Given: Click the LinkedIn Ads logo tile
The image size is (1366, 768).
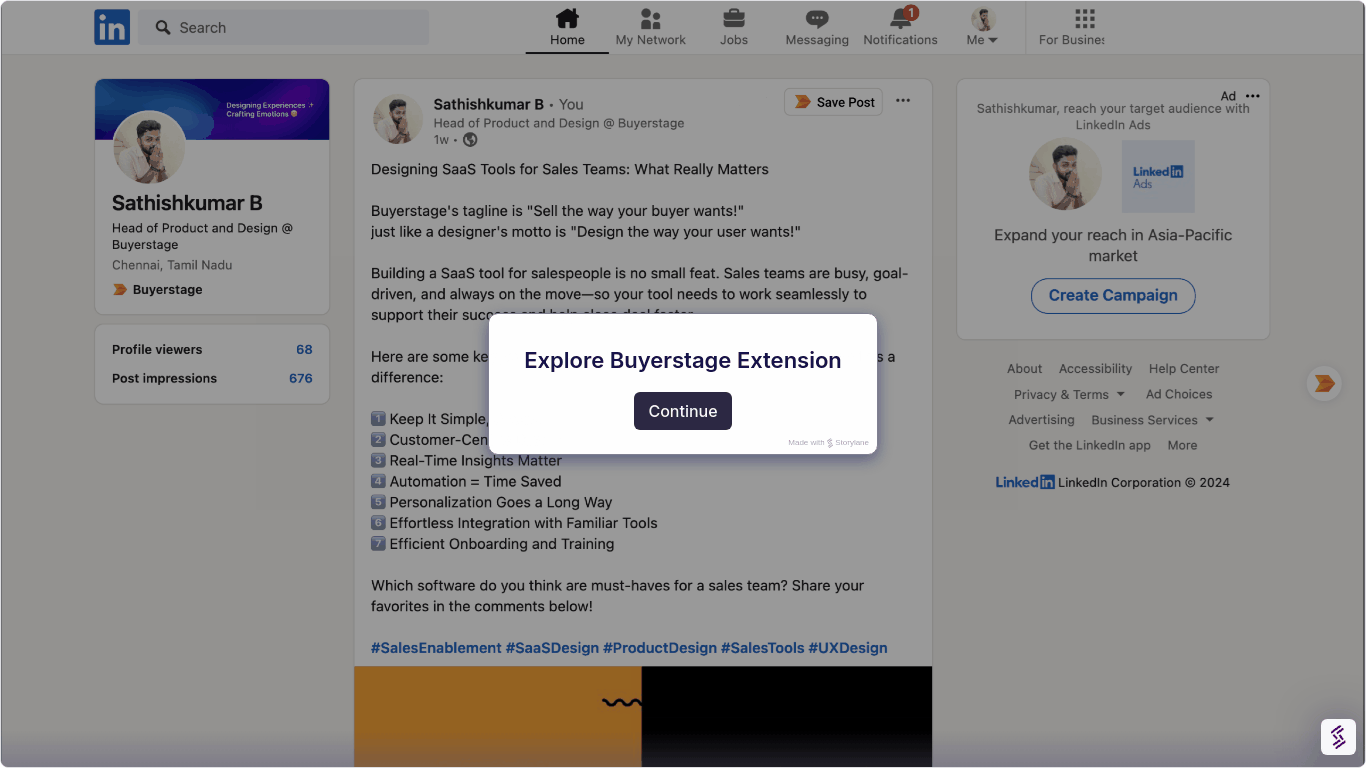Looking at the screenshot, I should tap(1158, 176).
